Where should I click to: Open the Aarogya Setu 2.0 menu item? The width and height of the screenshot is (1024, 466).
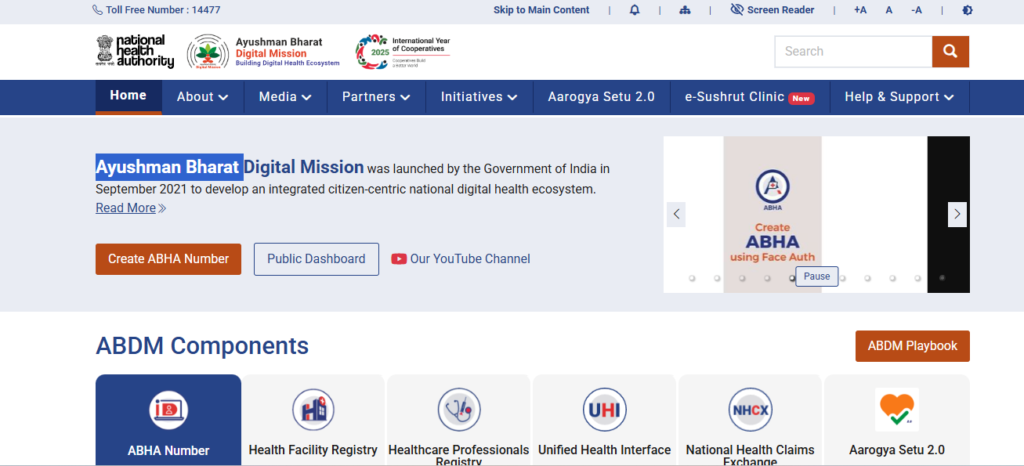pos(601,97)
